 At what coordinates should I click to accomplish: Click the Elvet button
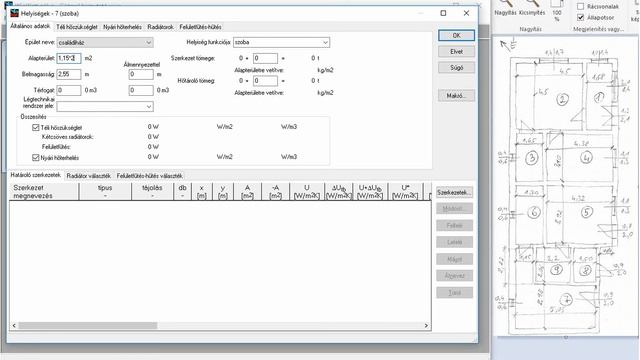pos(456,51)
